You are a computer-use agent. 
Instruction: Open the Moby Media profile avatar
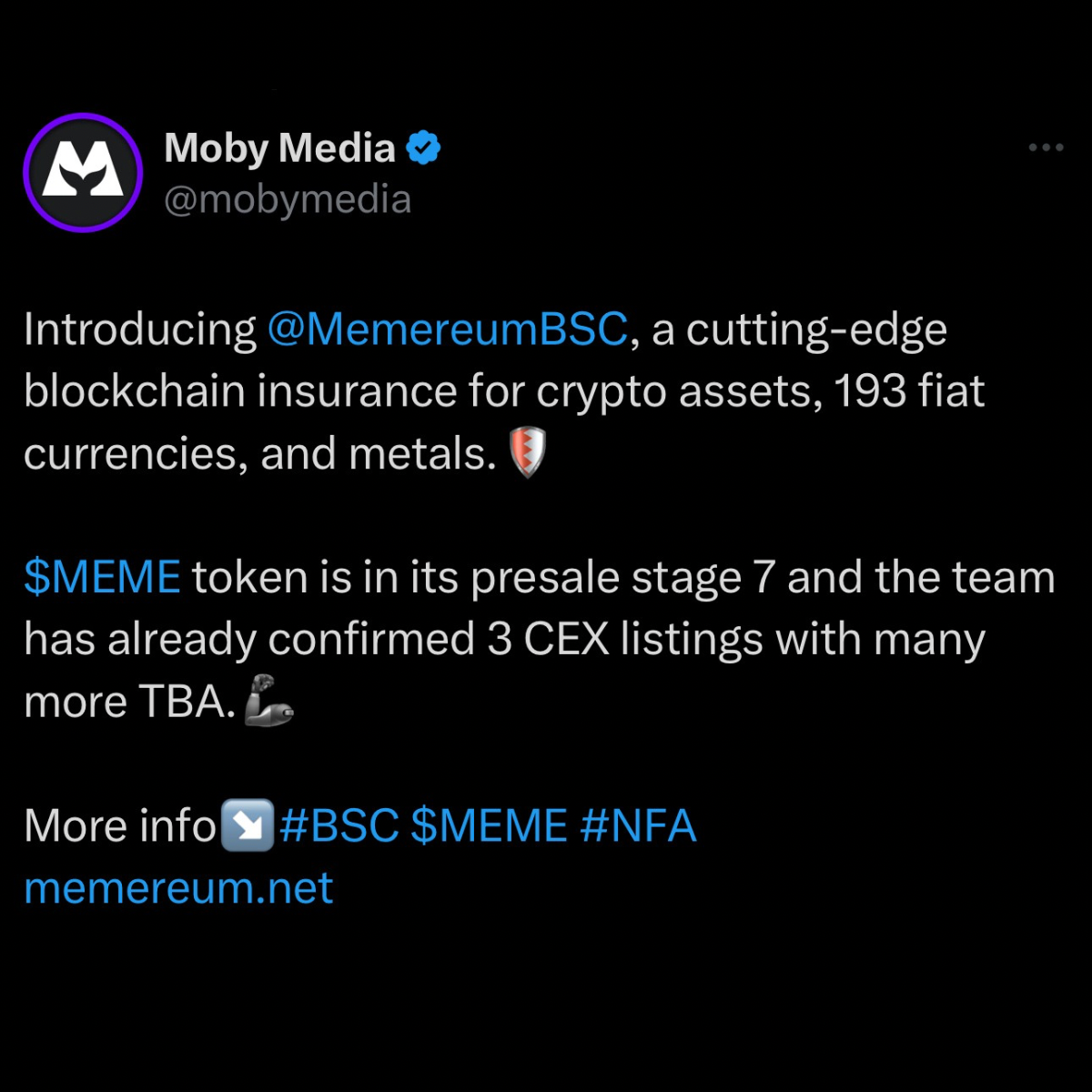83,172
